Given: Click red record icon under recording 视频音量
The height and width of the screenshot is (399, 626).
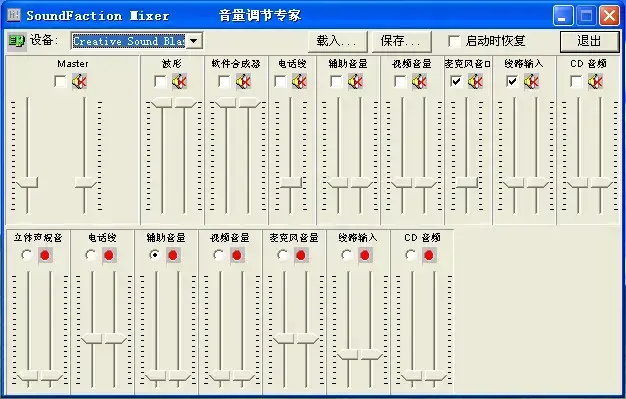Looking at the screenshot, I should pyautogui.click(x=237, y=255).
